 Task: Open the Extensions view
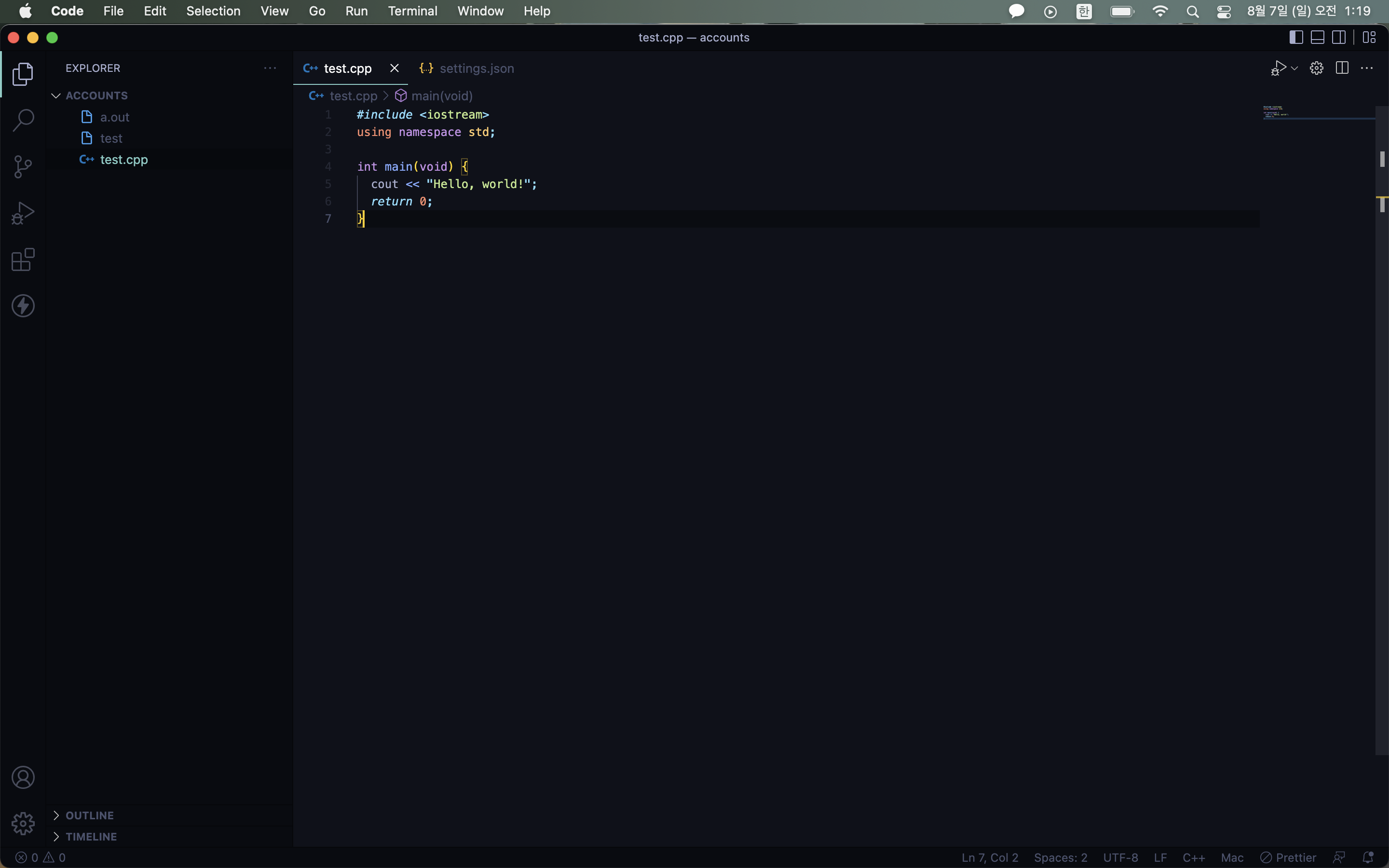23,259
